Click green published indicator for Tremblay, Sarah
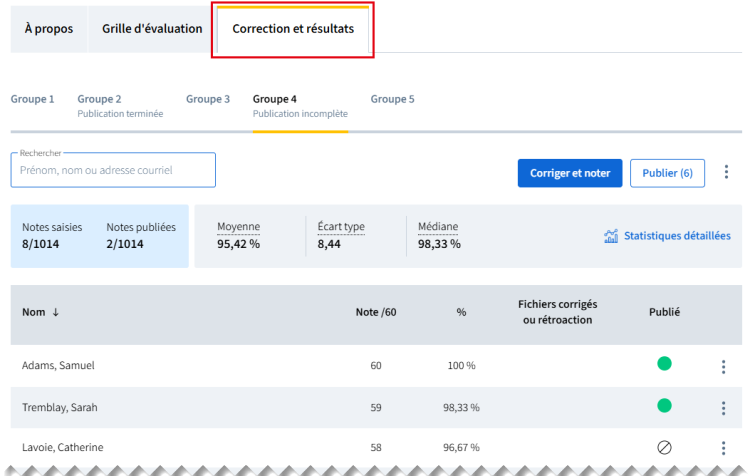Viewport: 750px width, 476px height. pos(664,406)
